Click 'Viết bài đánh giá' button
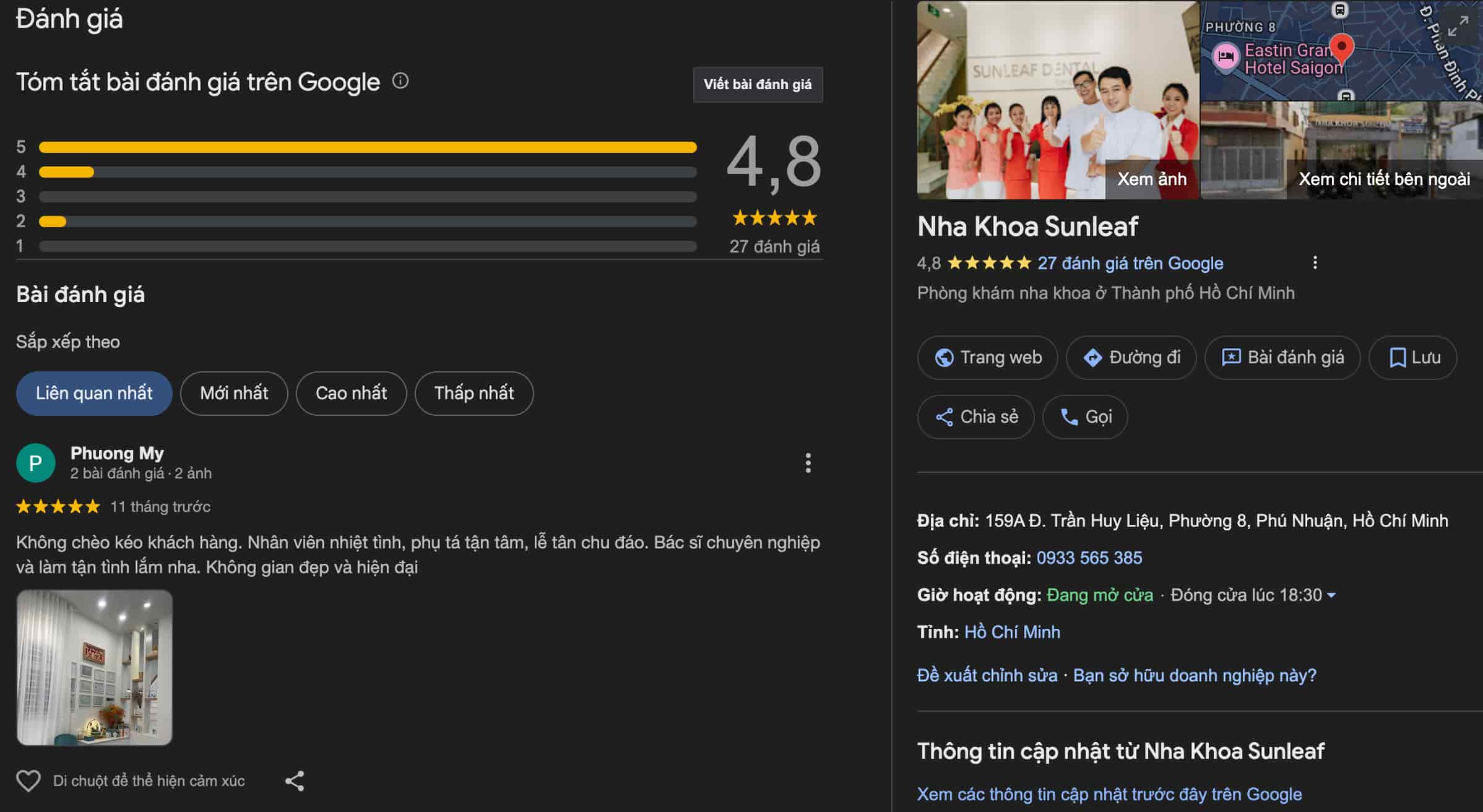Viewport: 1483px width, 812px height. pos(758,84)
